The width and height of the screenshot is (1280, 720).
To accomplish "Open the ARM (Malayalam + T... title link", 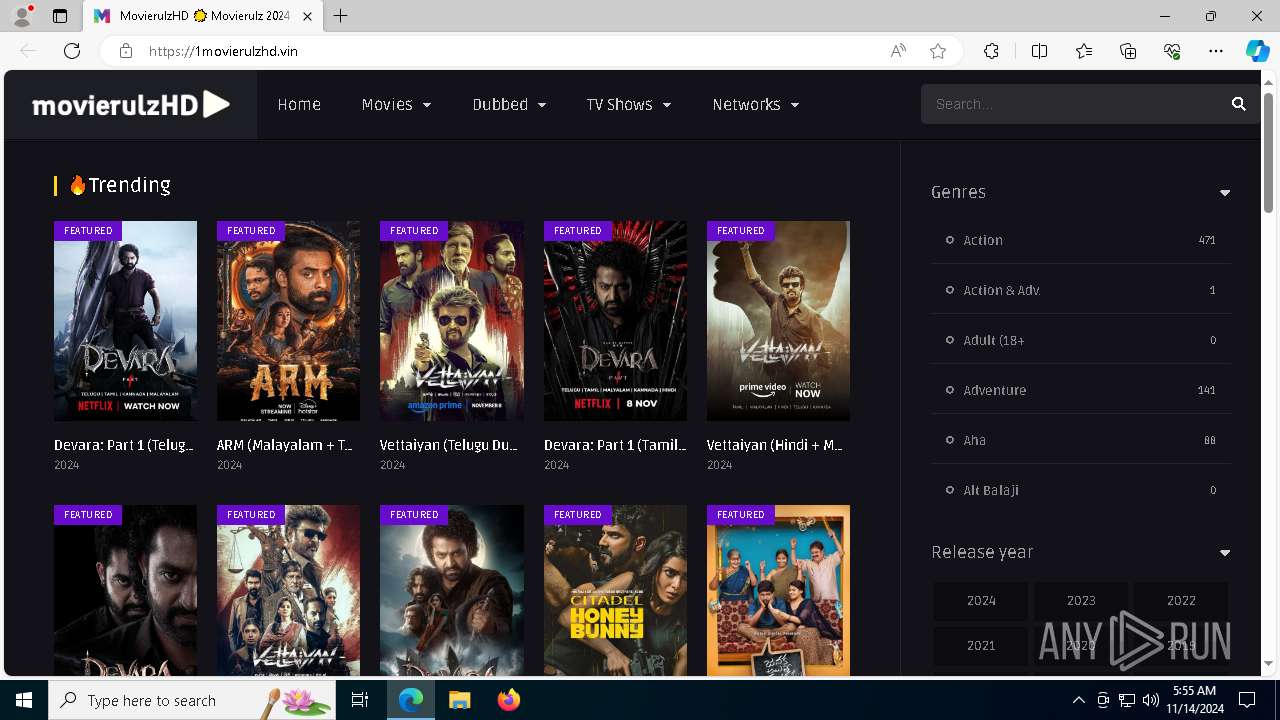I will click(x=285, y=445).
